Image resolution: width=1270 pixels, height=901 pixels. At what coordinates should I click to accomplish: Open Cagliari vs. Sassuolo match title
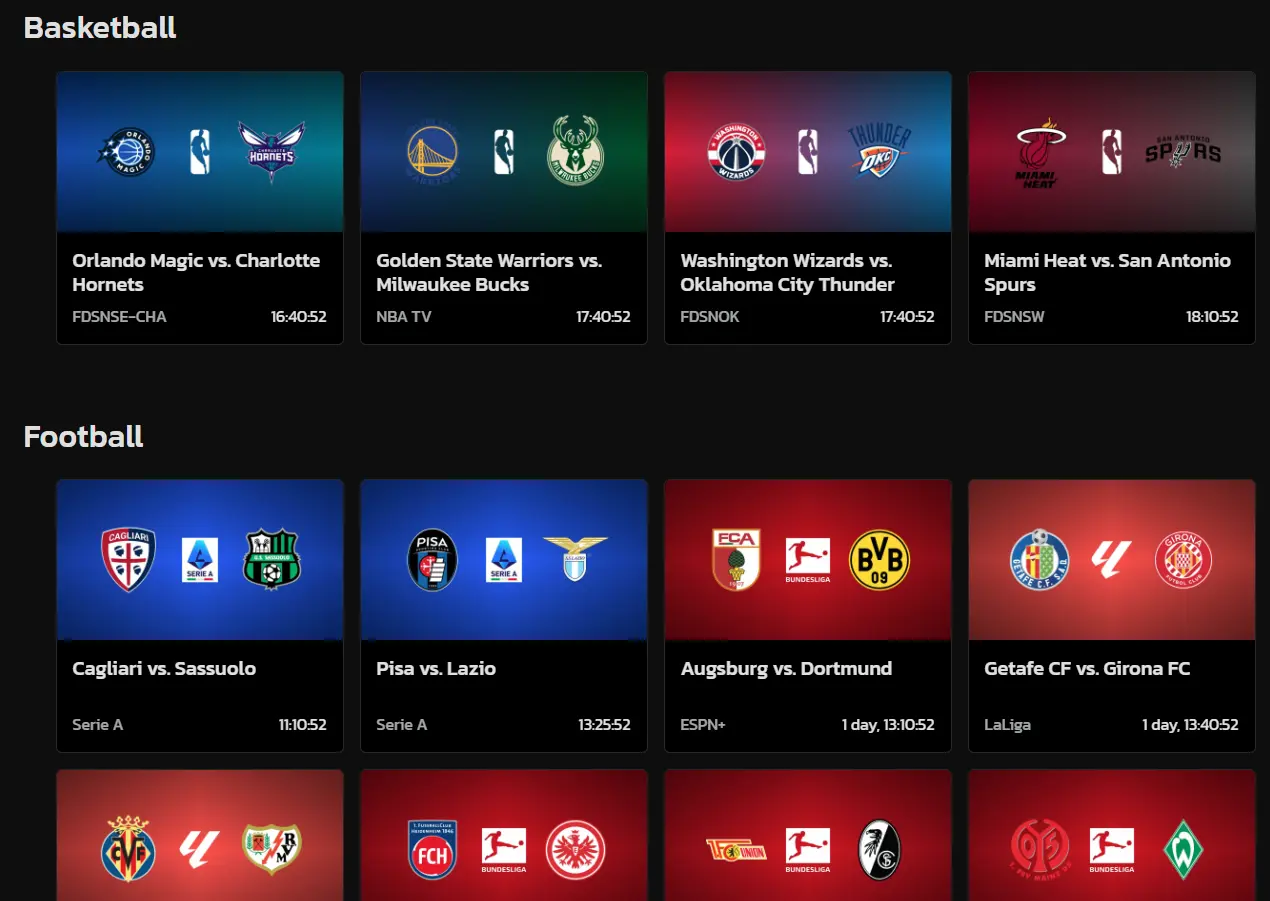point(164,668)
